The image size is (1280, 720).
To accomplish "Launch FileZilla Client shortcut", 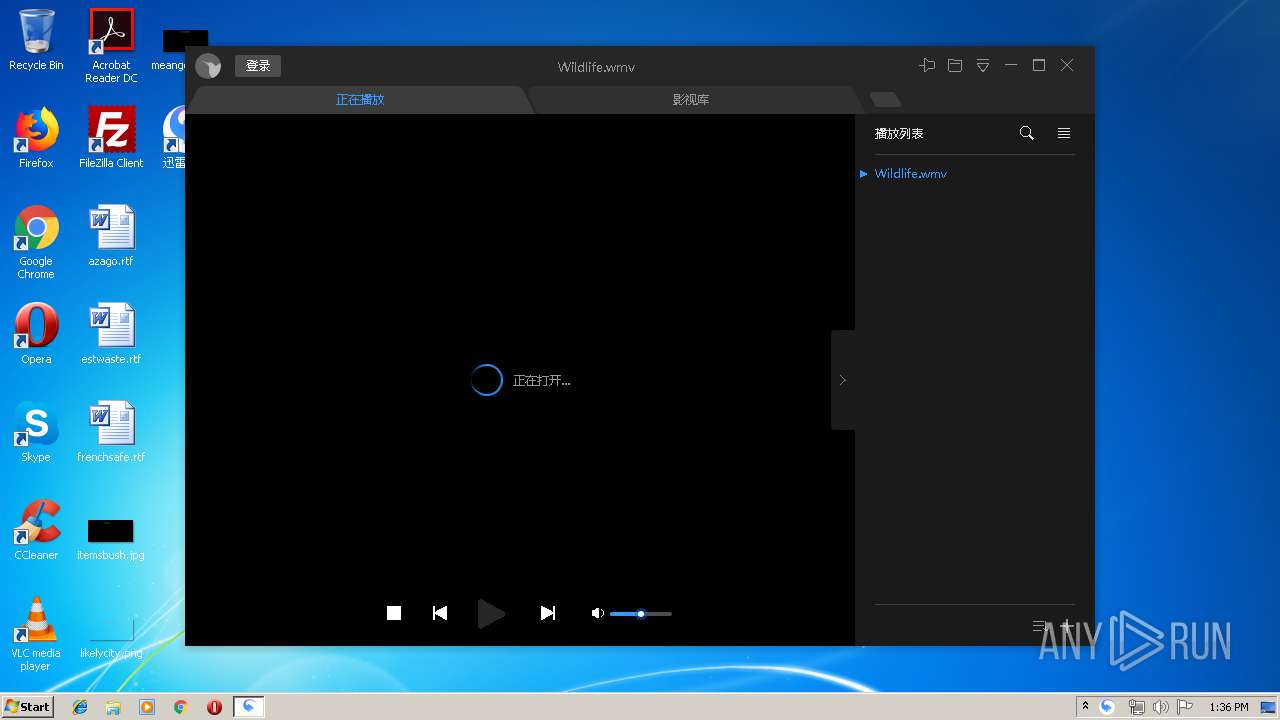I will click(111, 138).
